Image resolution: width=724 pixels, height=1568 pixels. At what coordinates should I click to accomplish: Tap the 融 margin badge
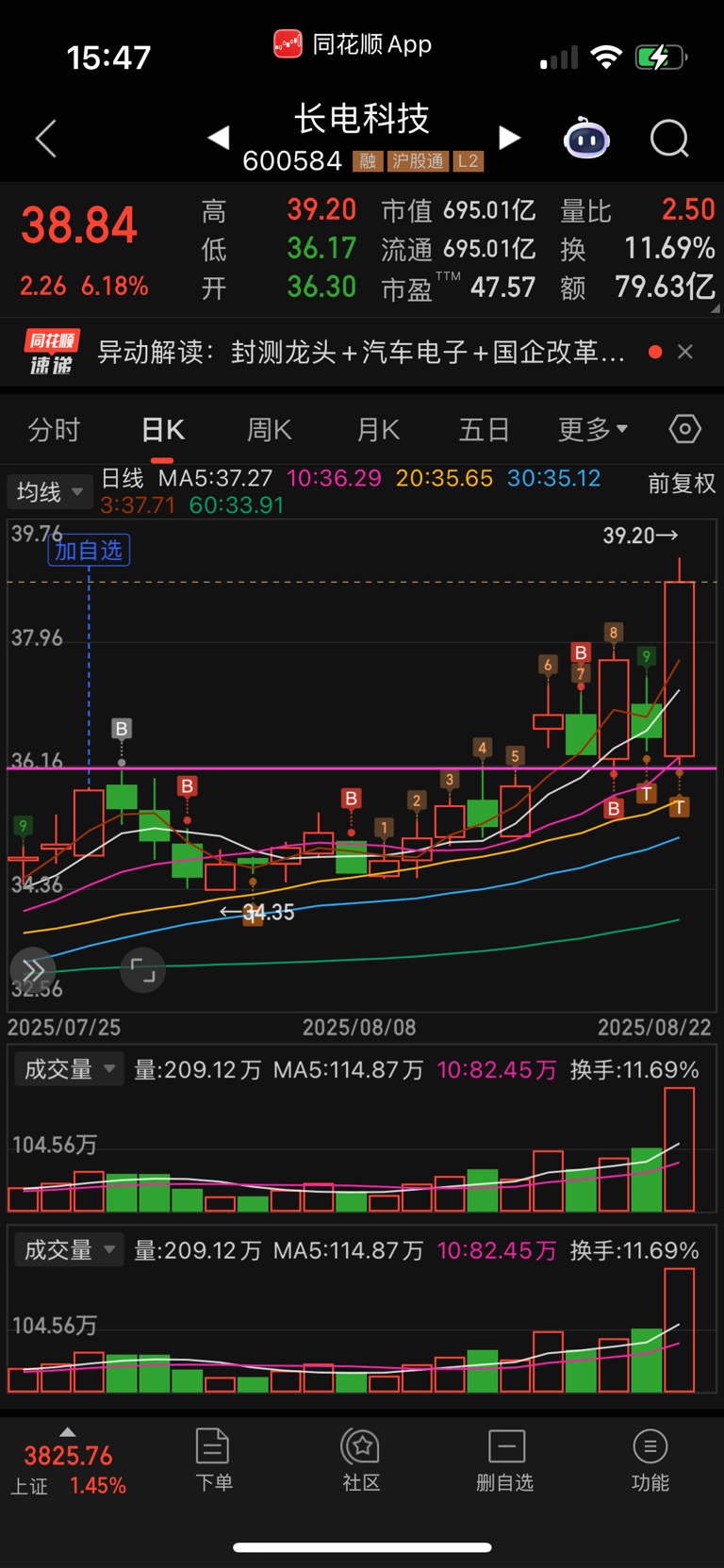(x=368, y=161)
